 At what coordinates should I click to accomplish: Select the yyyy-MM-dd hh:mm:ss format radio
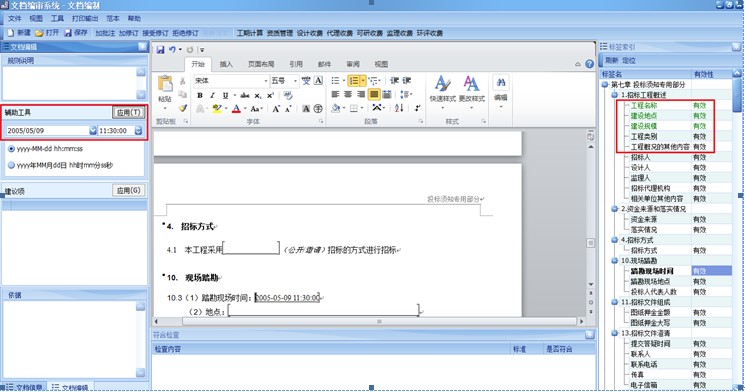click(11, 149)
